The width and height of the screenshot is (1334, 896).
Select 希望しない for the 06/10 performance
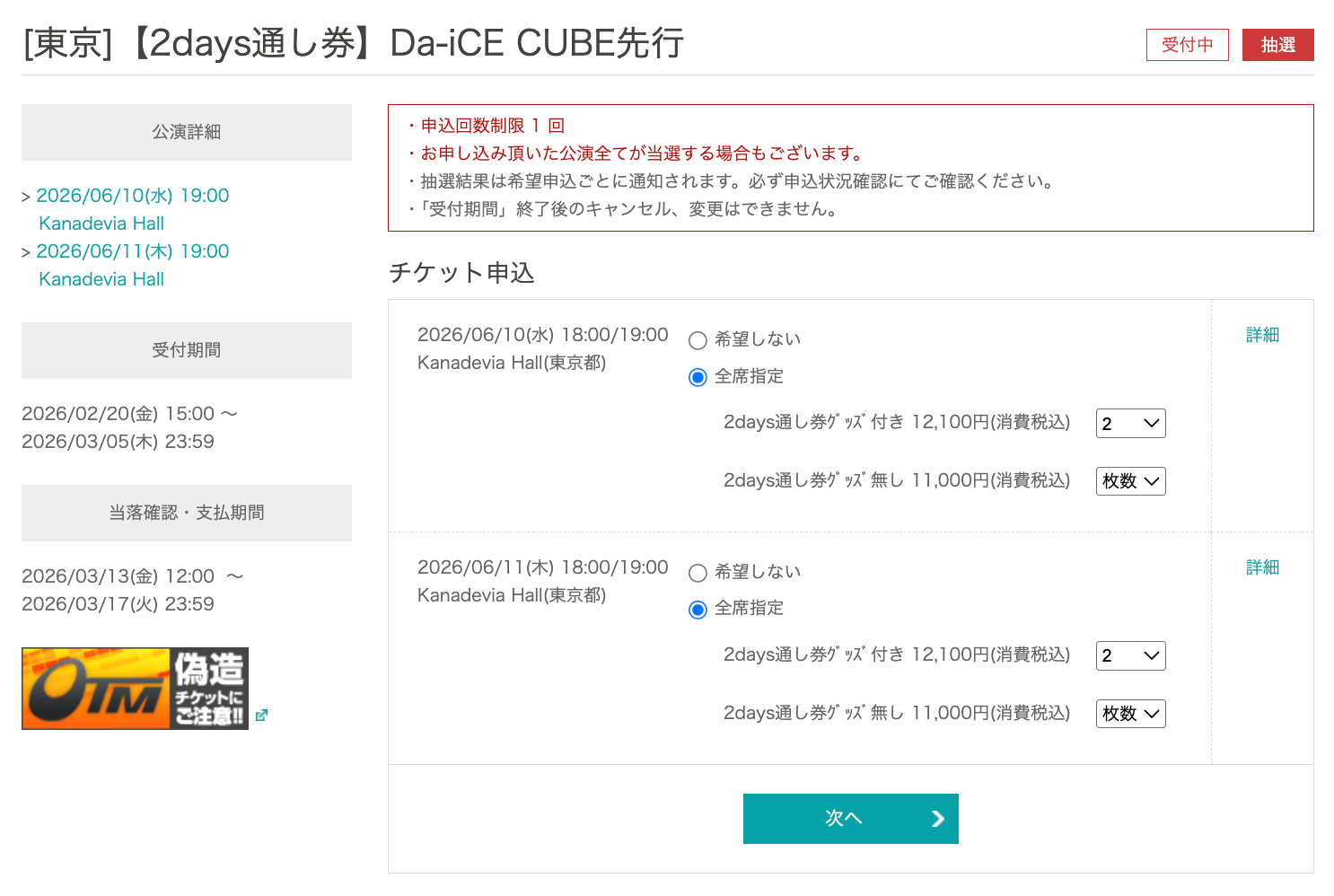698,340
